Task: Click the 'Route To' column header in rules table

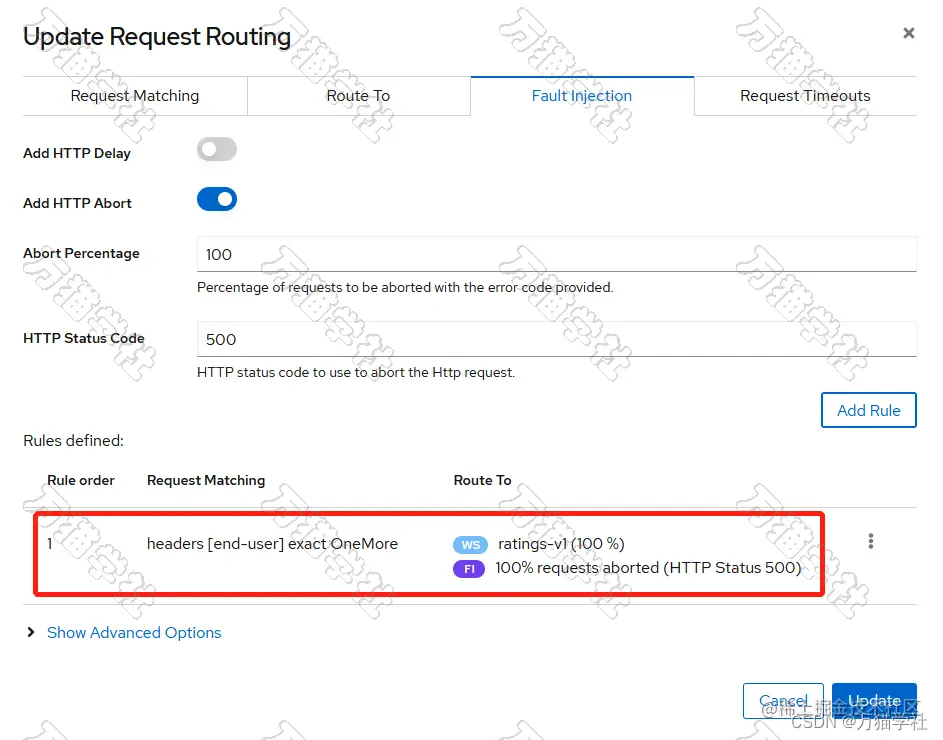Action: coord(482,481)
